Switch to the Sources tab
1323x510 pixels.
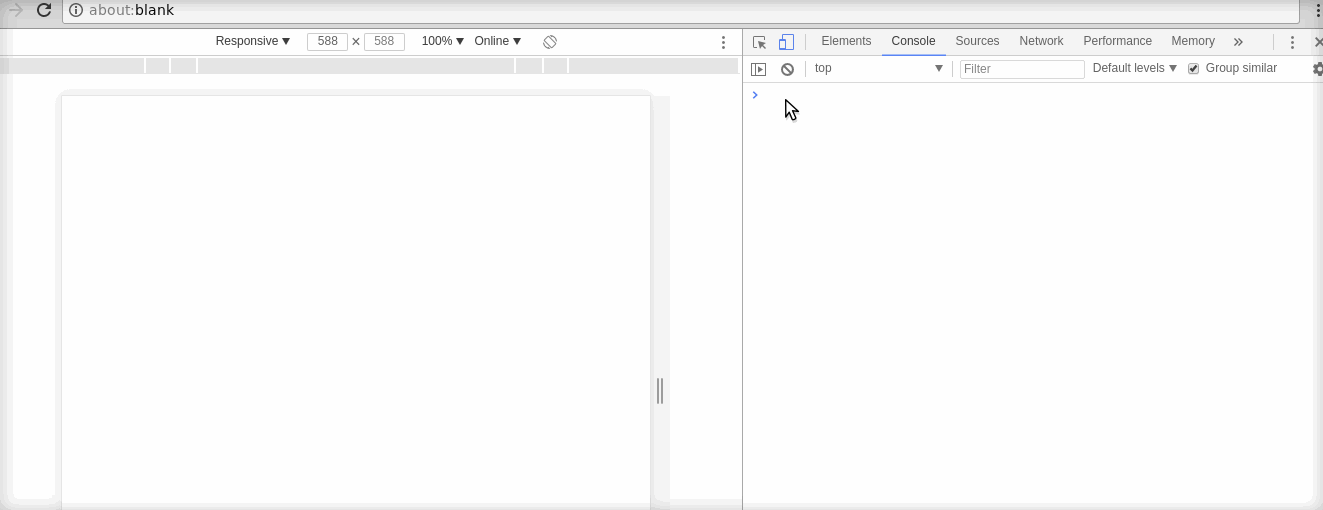pyautogui.click(x=977, y=41)
